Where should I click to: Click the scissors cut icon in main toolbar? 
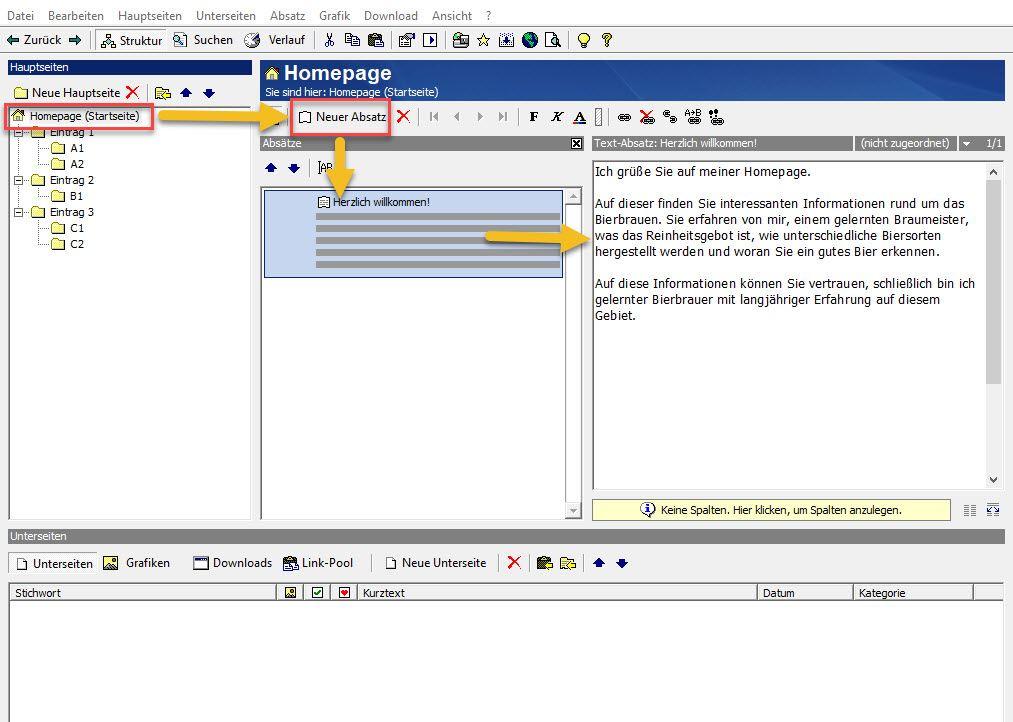[x=328, y=40]
